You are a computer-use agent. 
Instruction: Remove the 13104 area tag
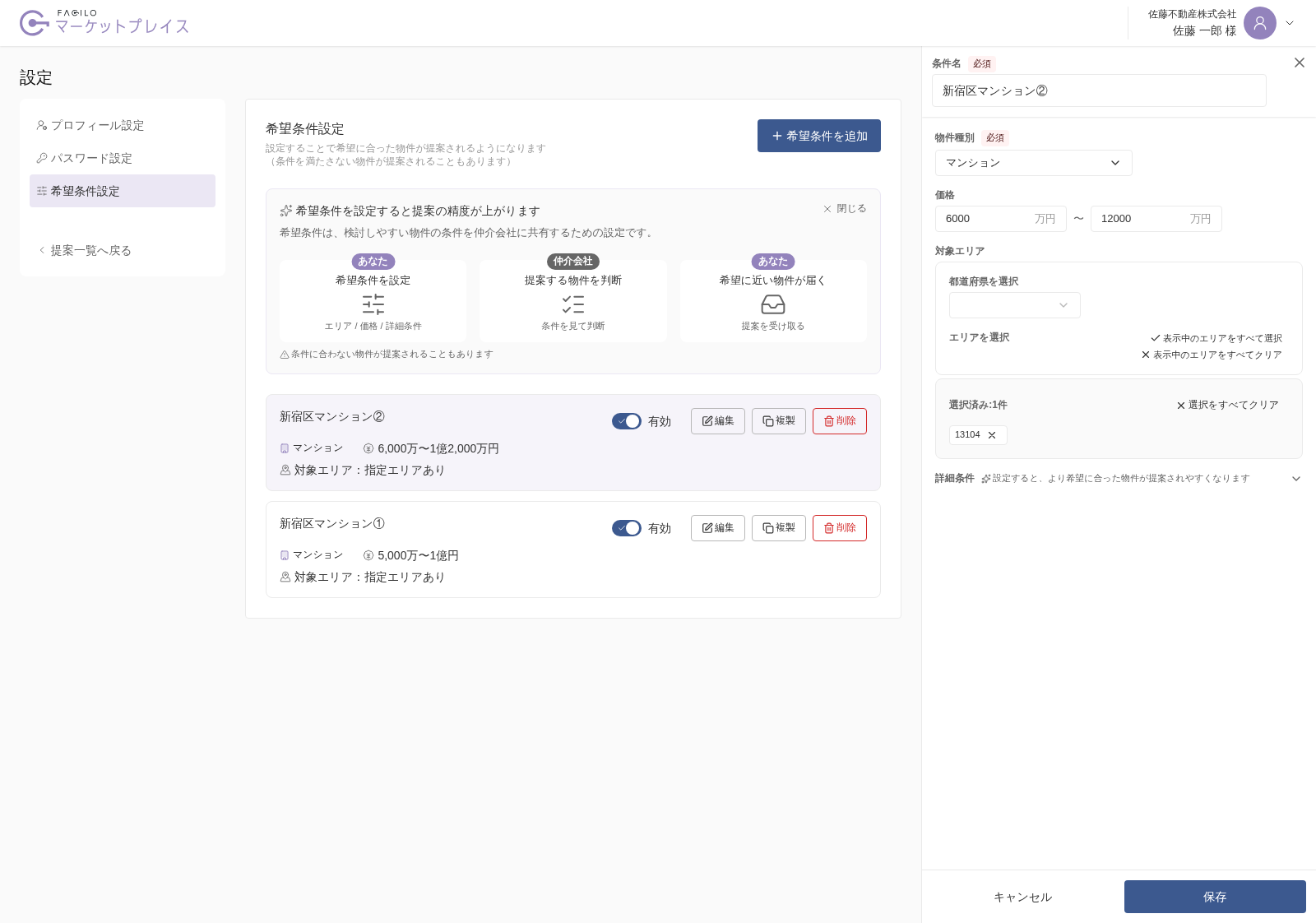992,435
